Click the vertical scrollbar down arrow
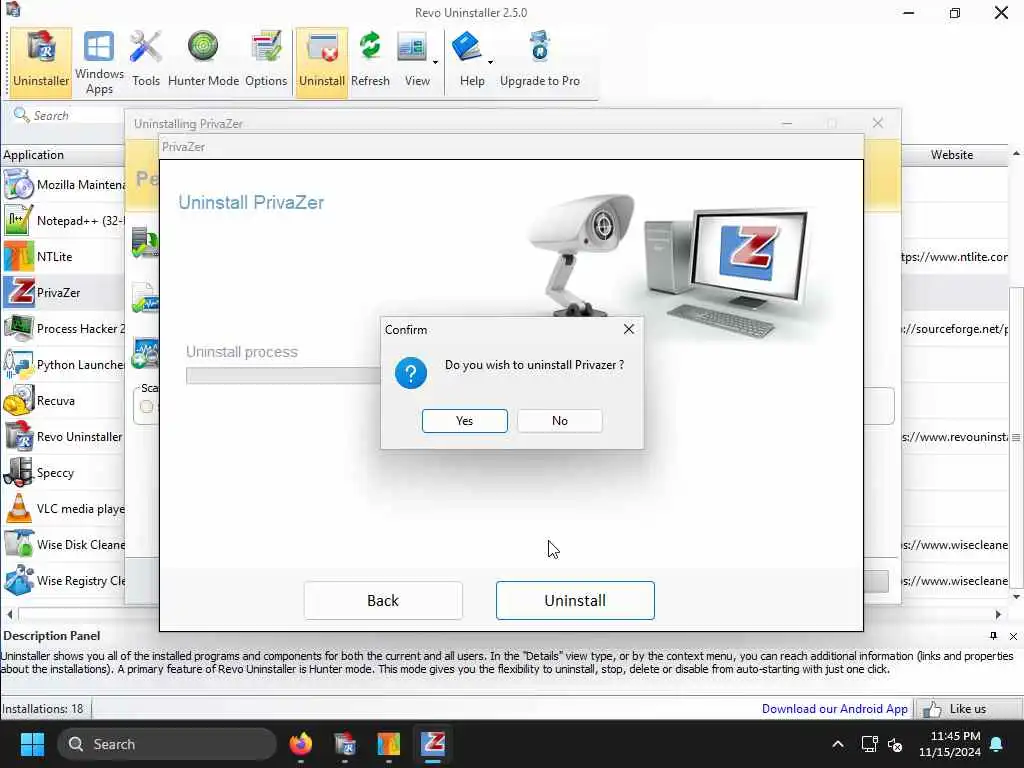 1016,596
